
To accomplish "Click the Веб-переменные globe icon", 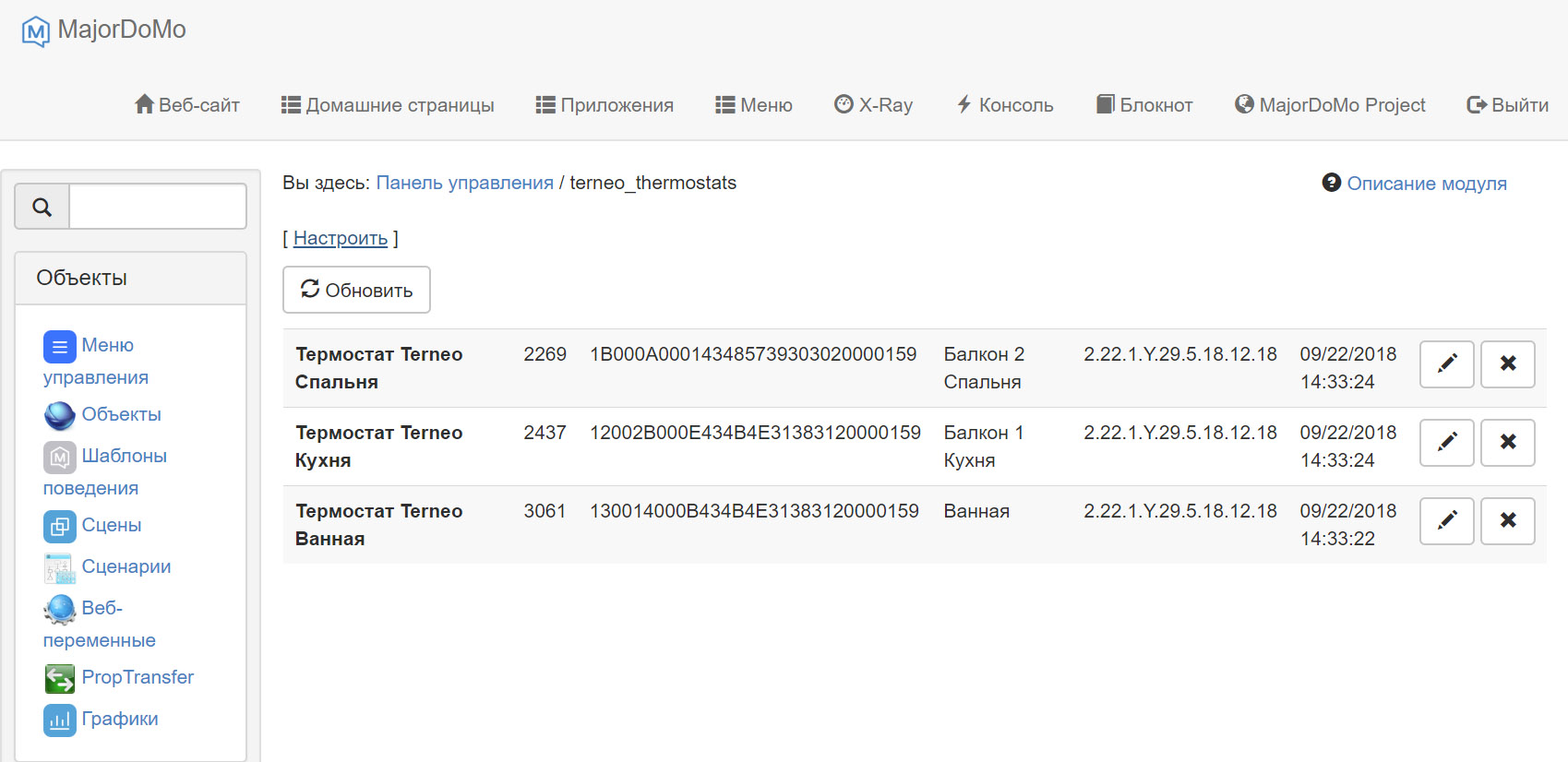I will [x=59, y=610].
